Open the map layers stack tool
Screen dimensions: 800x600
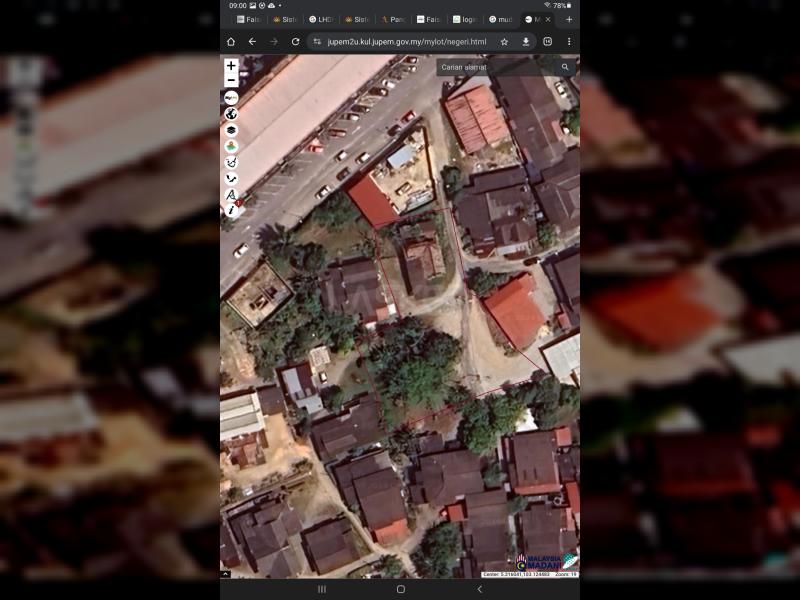point(231,130)
